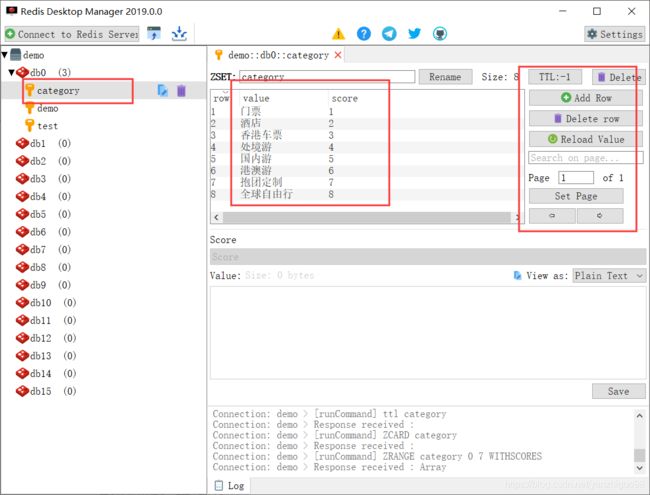Go to previous page arrow button
The height and width of the screenshot is (495, 650).
click(x=552, y=216)
